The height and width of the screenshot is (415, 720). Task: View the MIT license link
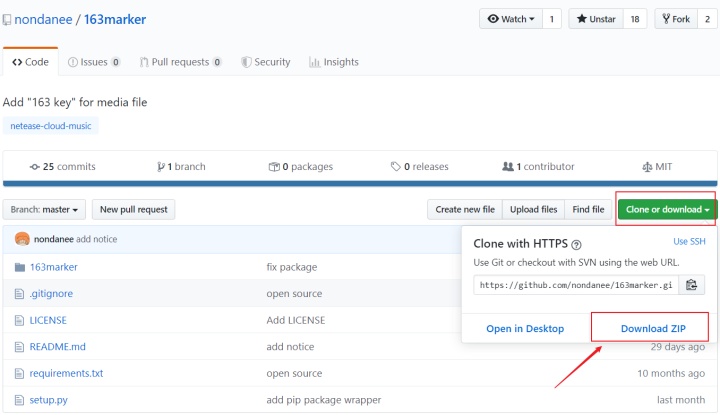[657, 167]
